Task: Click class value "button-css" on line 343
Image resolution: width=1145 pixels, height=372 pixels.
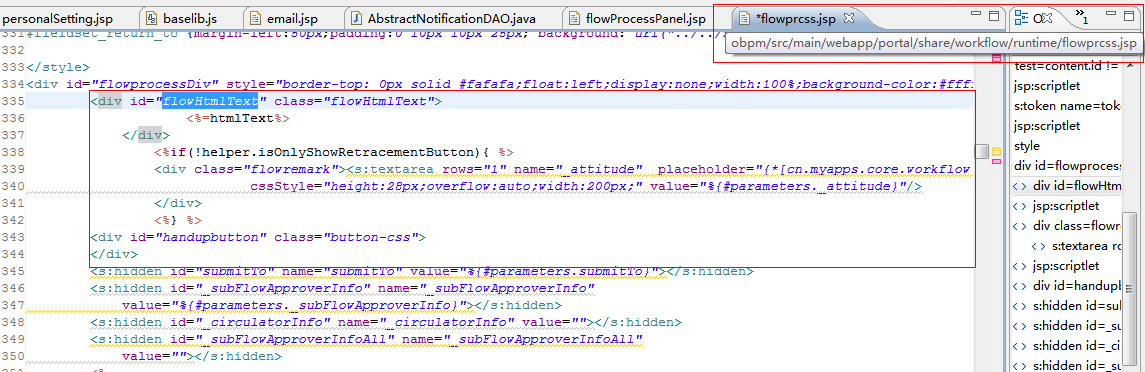Action: point(374,238)
